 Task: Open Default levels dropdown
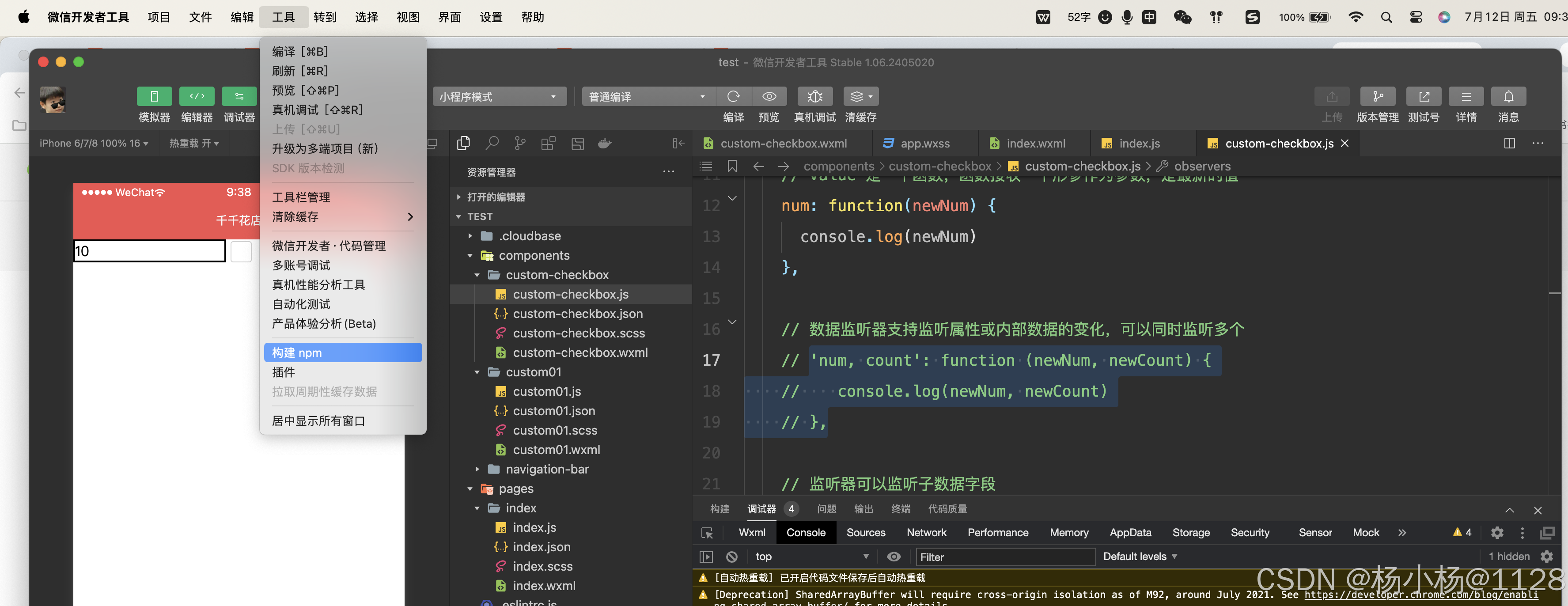pos(1140,557)
